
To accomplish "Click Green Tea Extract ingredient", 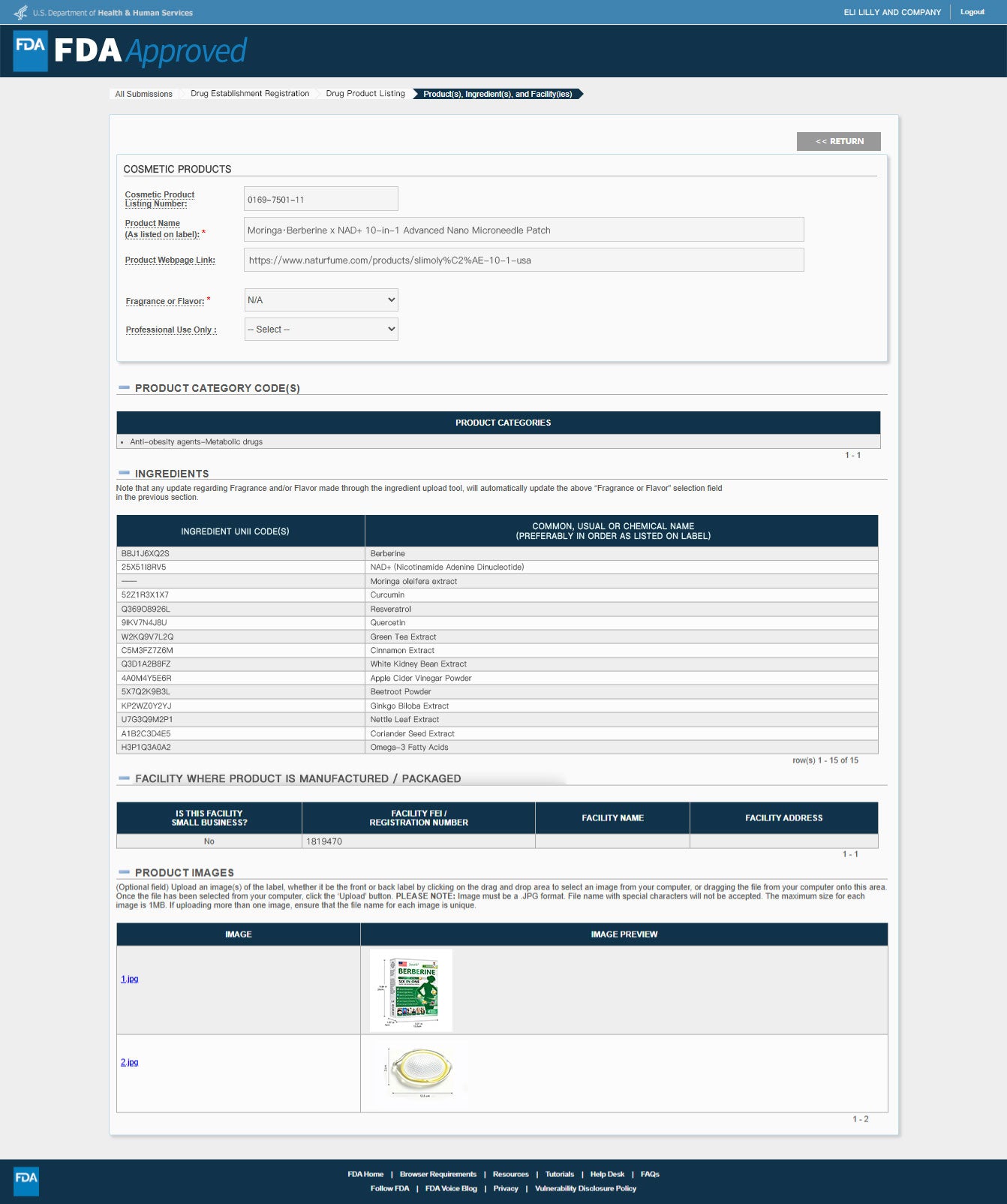I will (403, 637).
